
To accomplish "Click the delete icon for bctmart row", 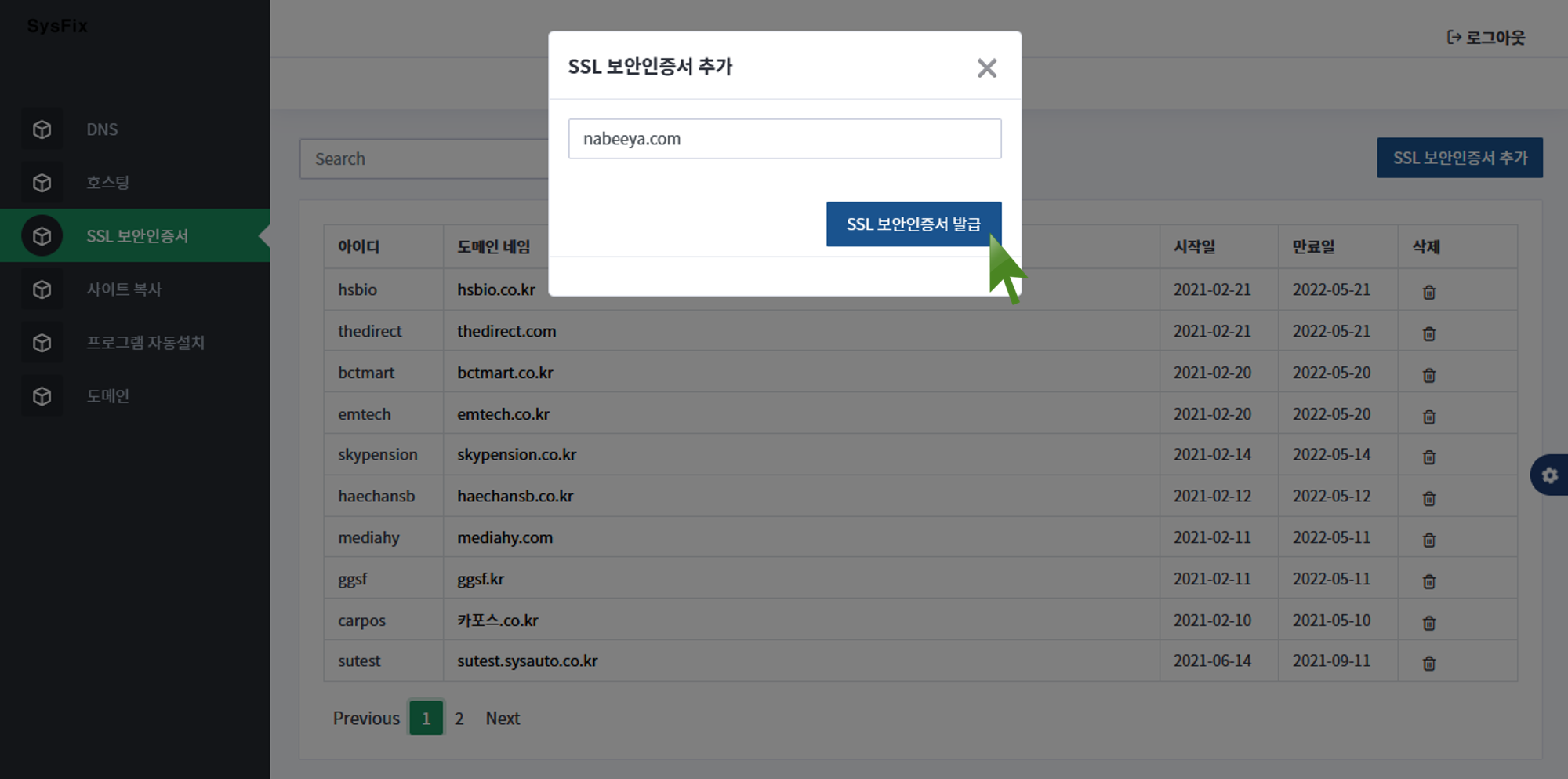I will click(x=1428, y=375).
